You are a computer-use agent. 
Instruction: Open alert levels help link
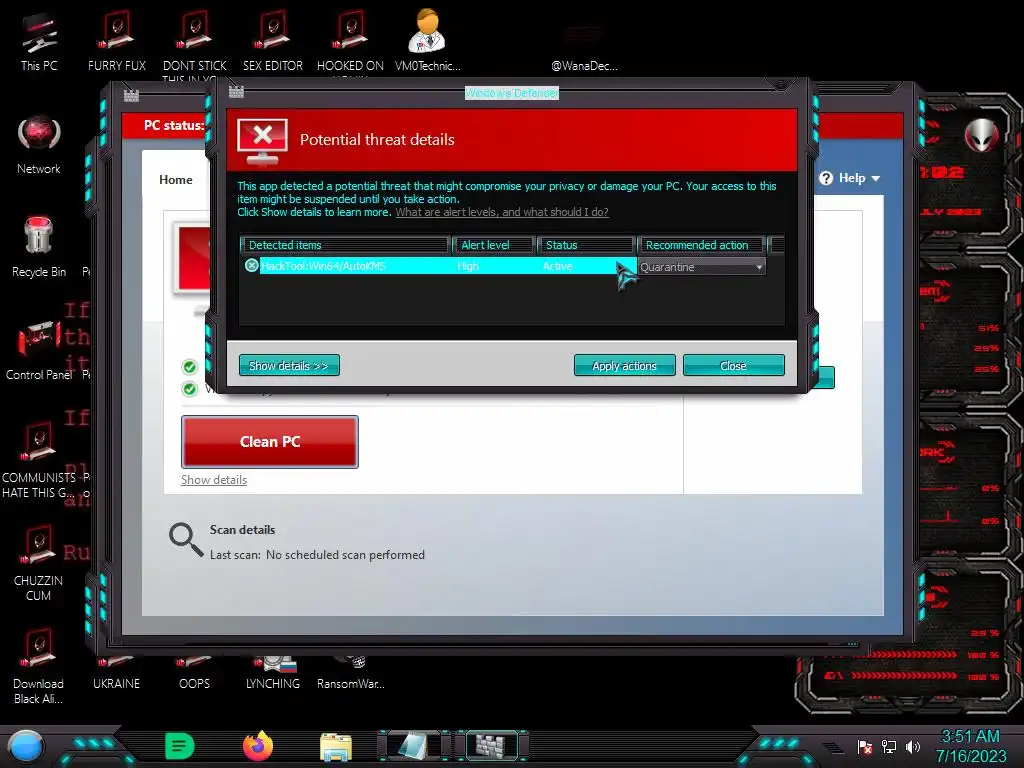502,212
